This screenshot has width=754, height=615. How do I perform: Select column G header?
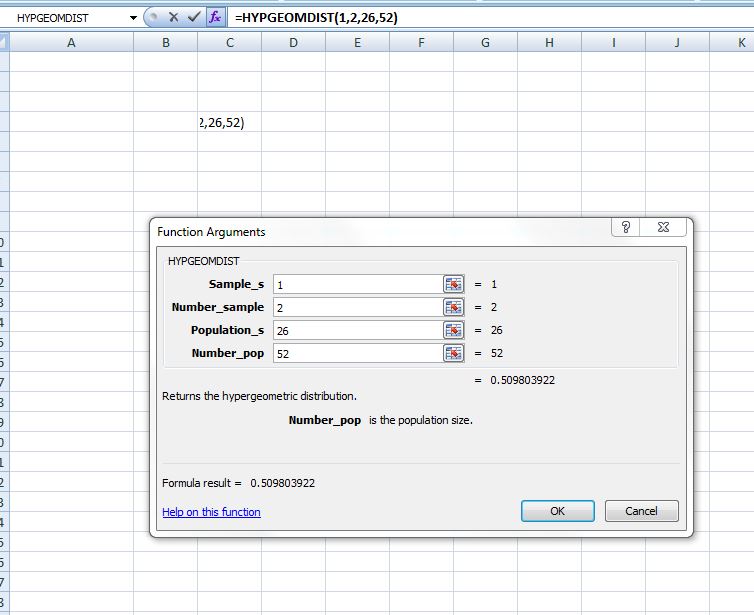pyautogui.click(x=485, y=42)
